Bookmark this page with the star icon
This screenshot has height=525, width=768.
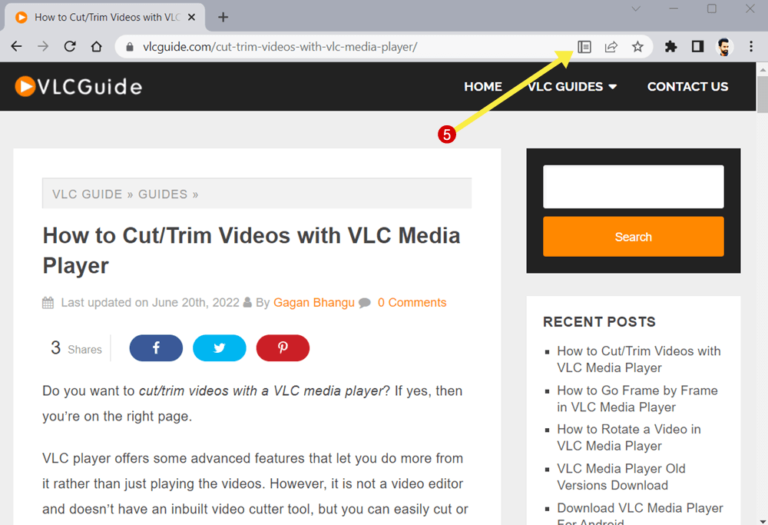tap(637, 47)
